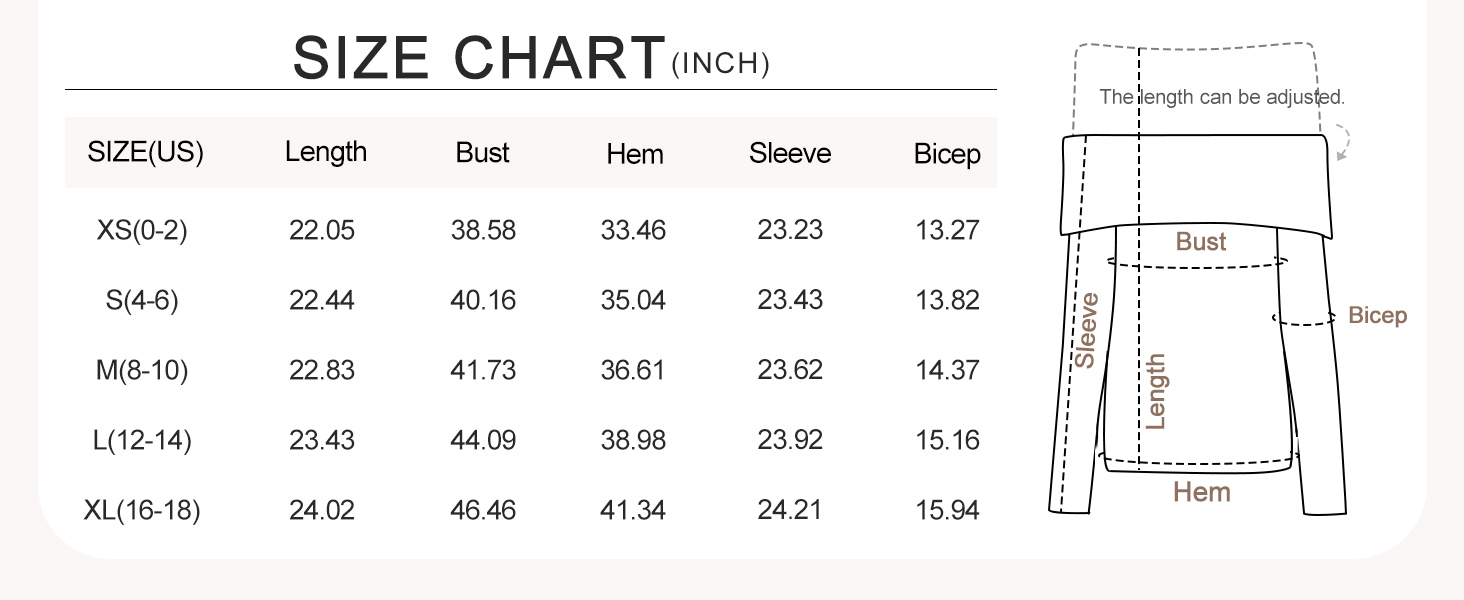Click the 46.46 bust value for XL
This screenshot has width=1464, height=600.
[483, 511]
